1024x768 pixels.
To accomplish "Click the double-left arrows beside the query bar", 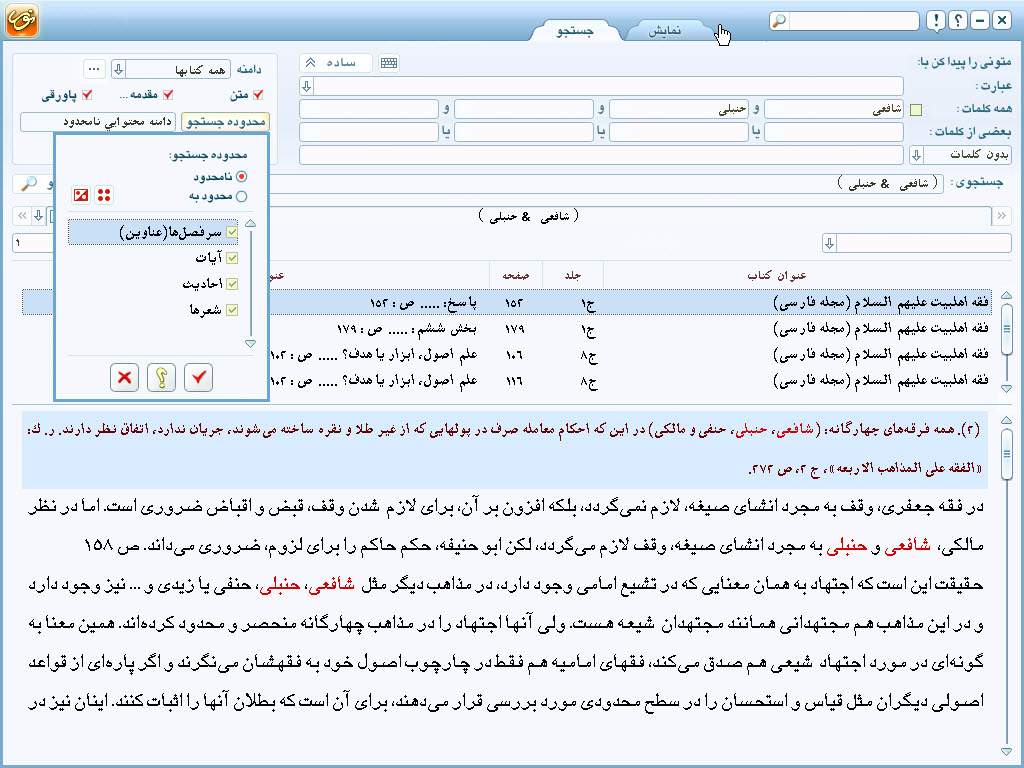I will click(x=22, y=216).
